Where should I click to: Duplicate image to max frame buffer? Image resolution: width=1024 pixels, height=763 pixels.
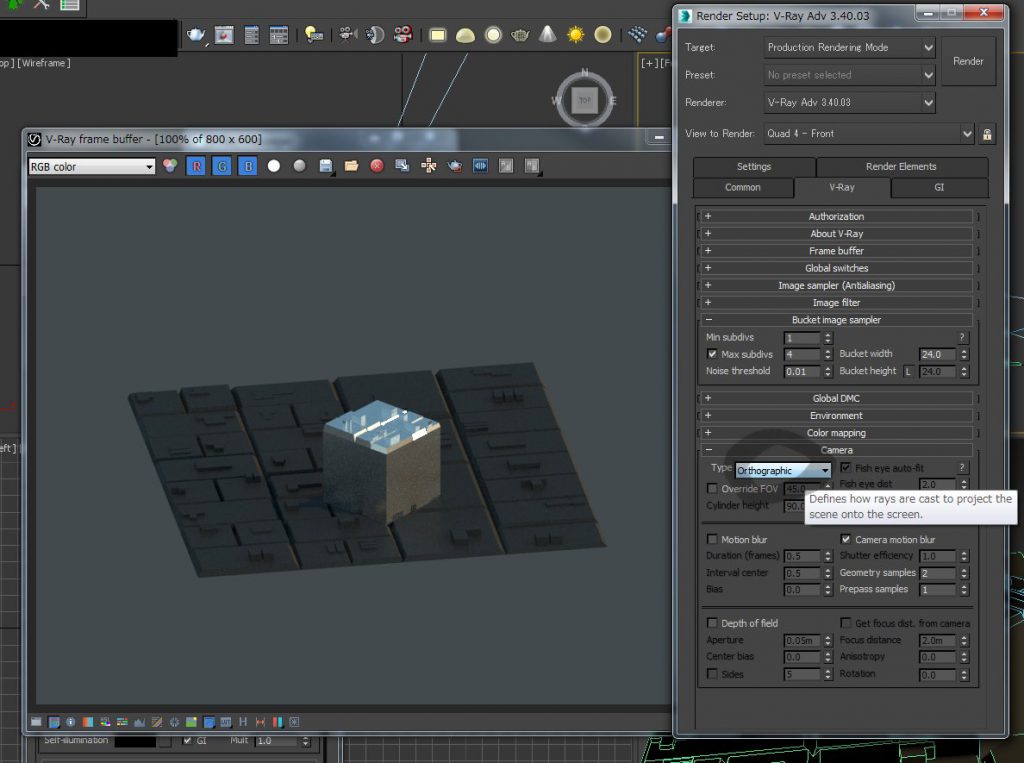pyautogui.click(x=402, y=165)
